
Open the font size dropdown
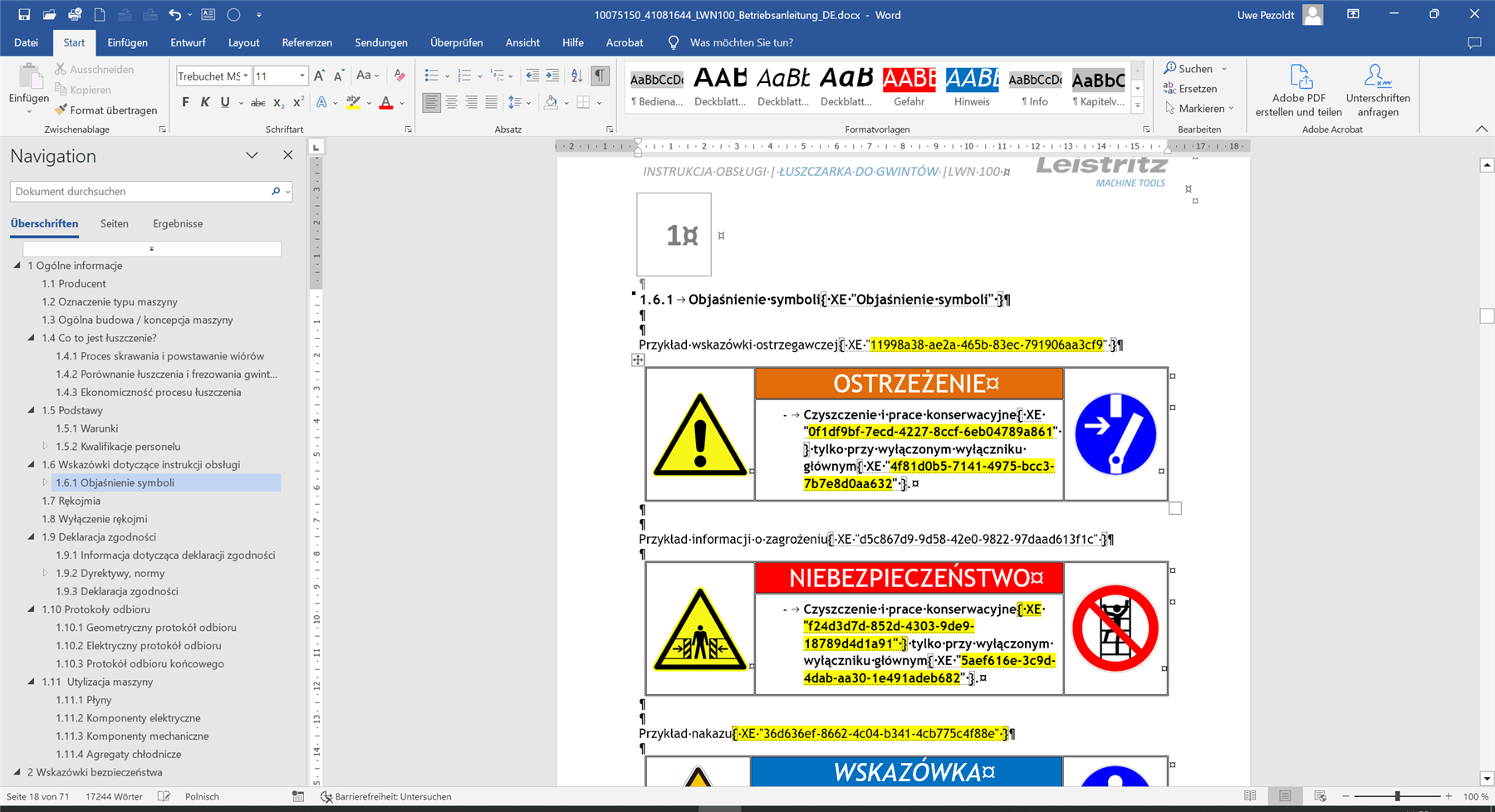coord(302,76)
